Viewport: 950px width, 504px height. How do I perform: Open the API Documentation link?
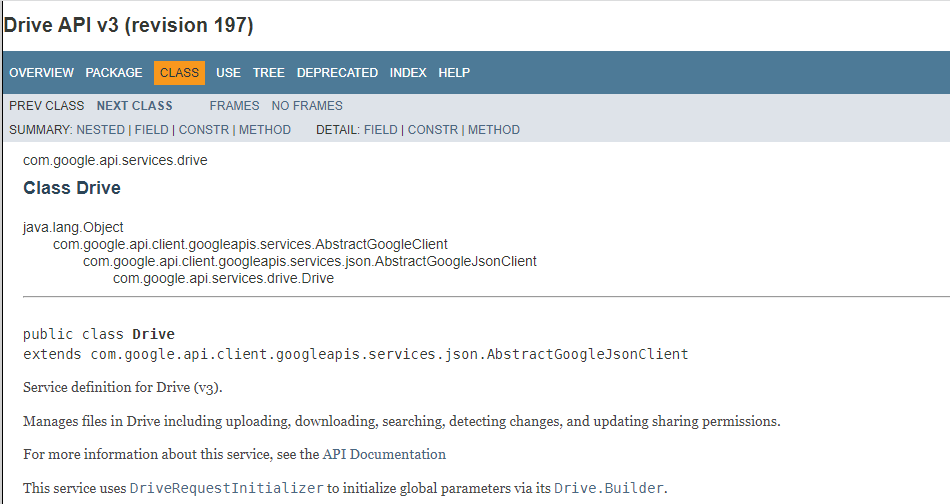click(384, 454)
